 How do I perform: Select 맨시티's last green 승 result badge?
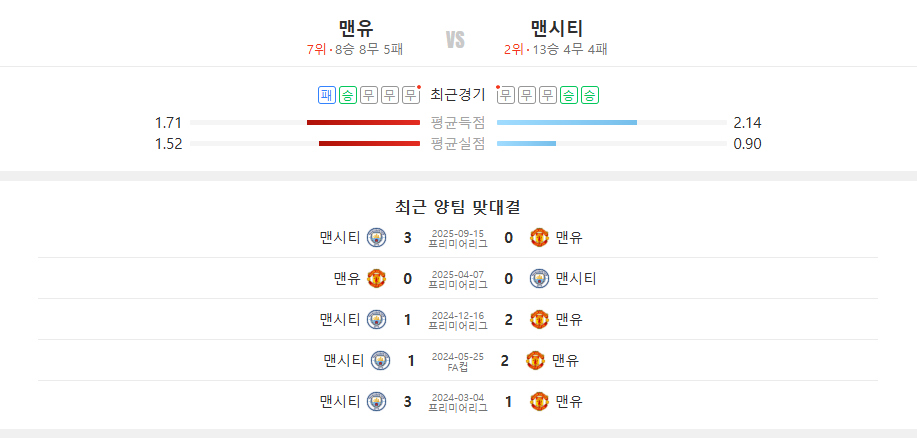pyautogui.click(x=590, y=95)
